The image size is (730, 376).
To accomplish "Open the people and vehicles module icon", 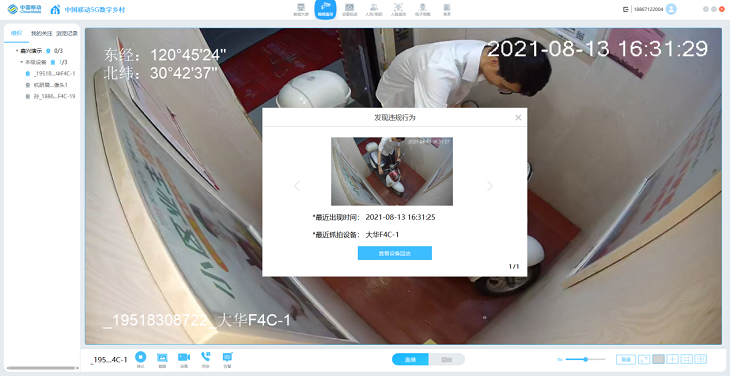I will coord(374,9).
